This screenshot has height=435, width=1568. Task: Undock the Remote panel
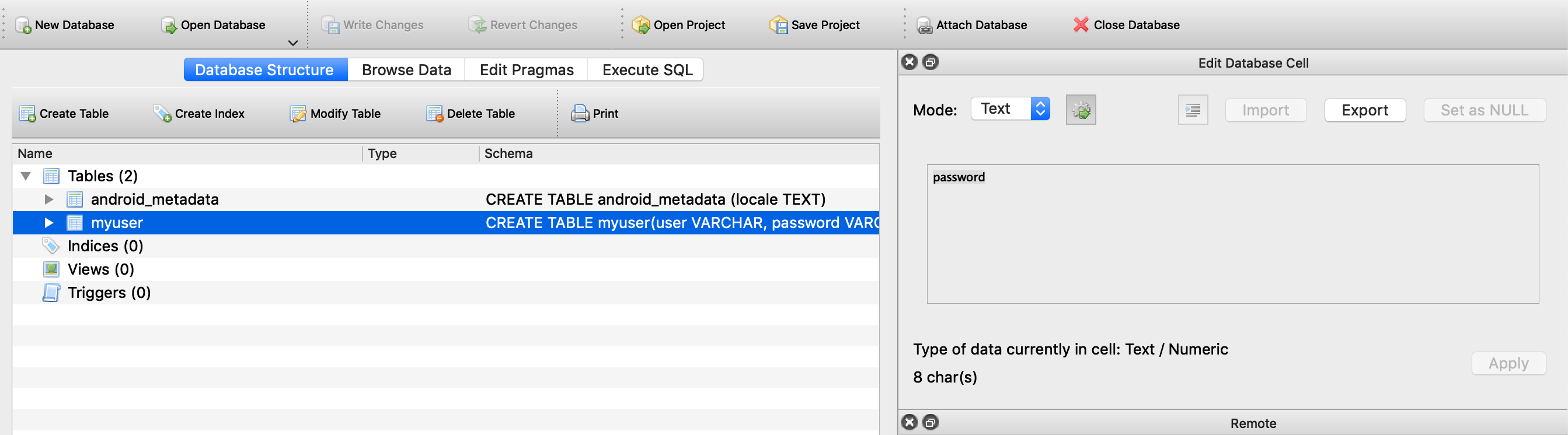(931, 422)
